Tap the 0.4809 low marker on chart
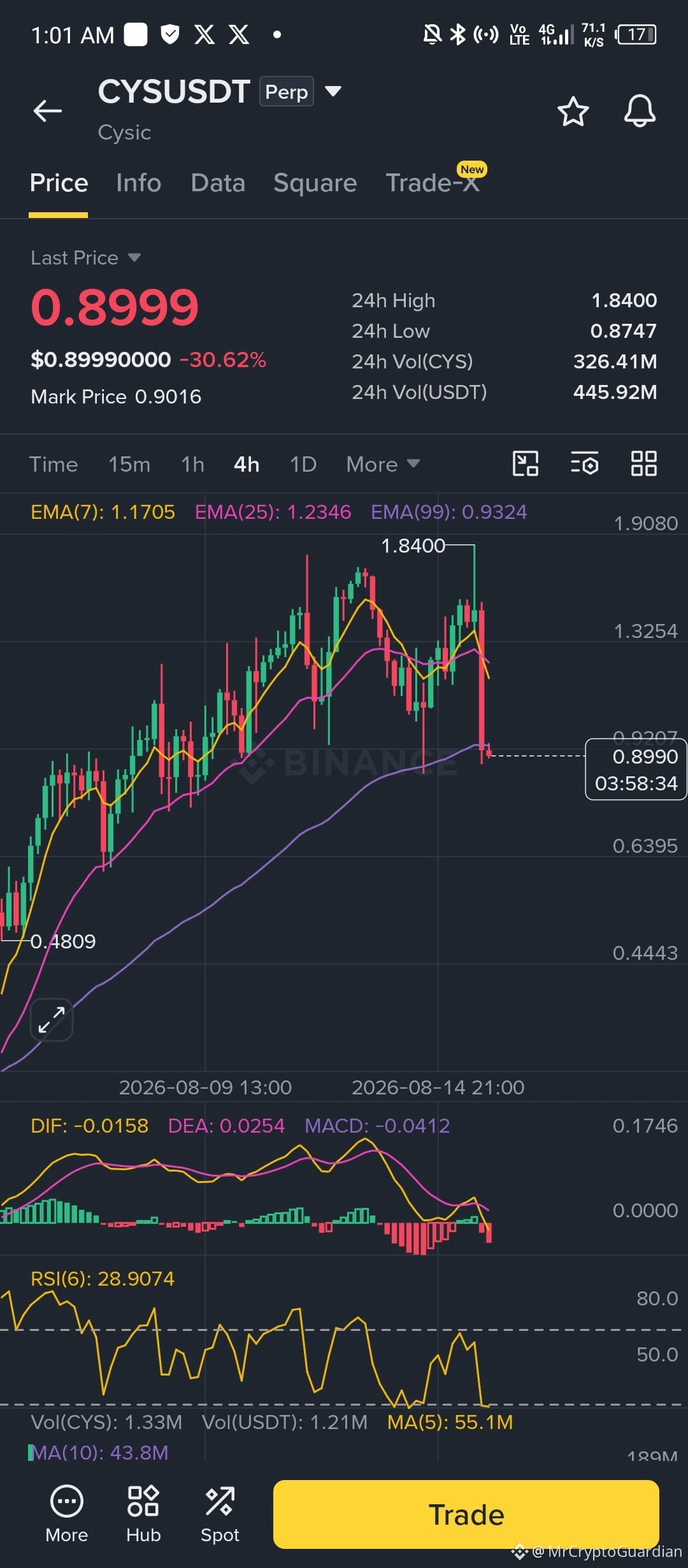This screenshot has width=688, height=1568. click(63, 941)
